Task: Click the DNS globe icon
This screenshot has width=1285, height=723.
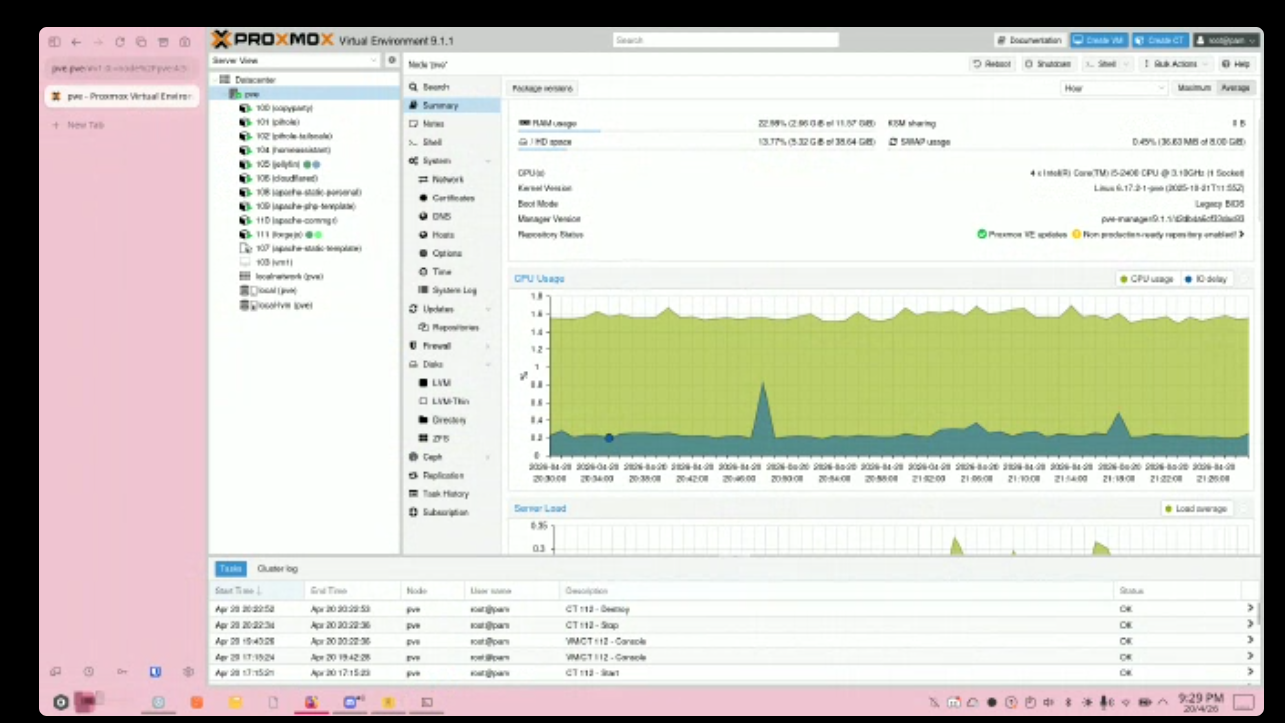Action: (x=424, y=216)
